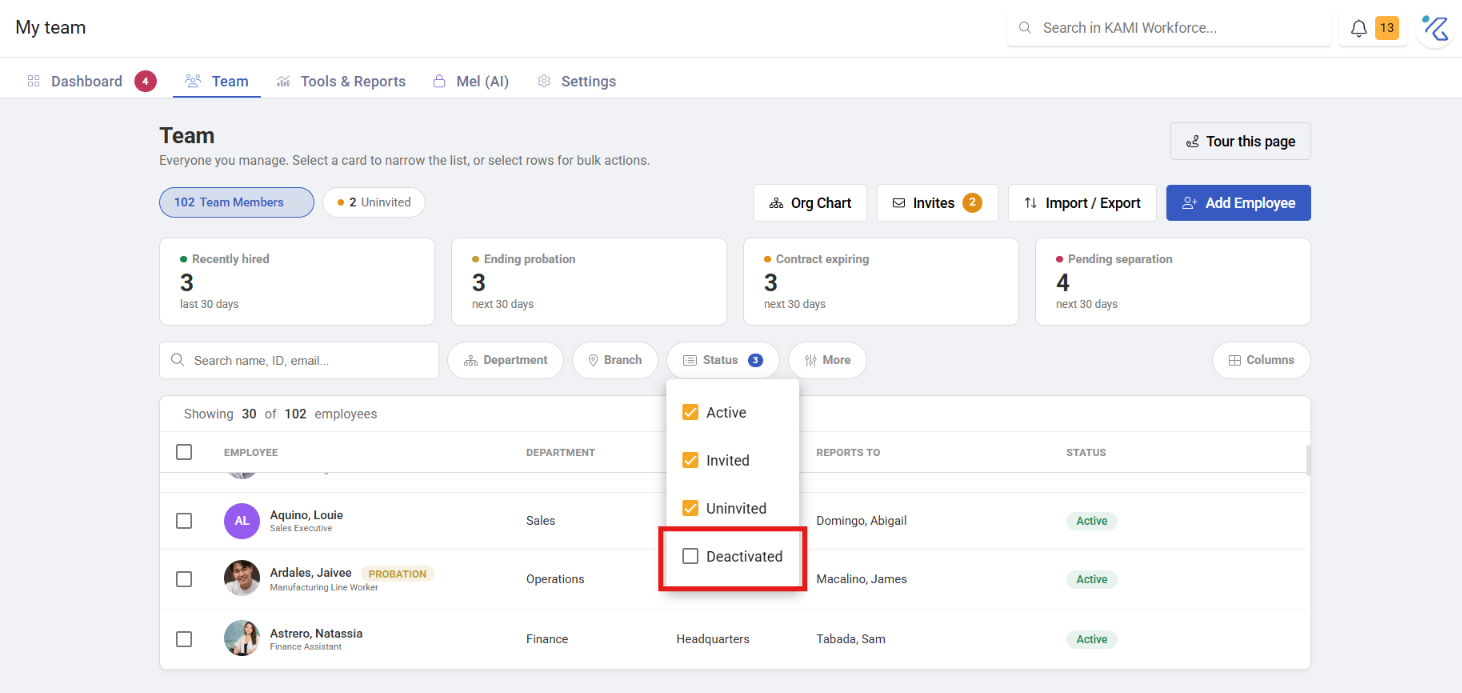
Task: Filter by the 2 Uninvited chip
Action: (x=374, y=202)
